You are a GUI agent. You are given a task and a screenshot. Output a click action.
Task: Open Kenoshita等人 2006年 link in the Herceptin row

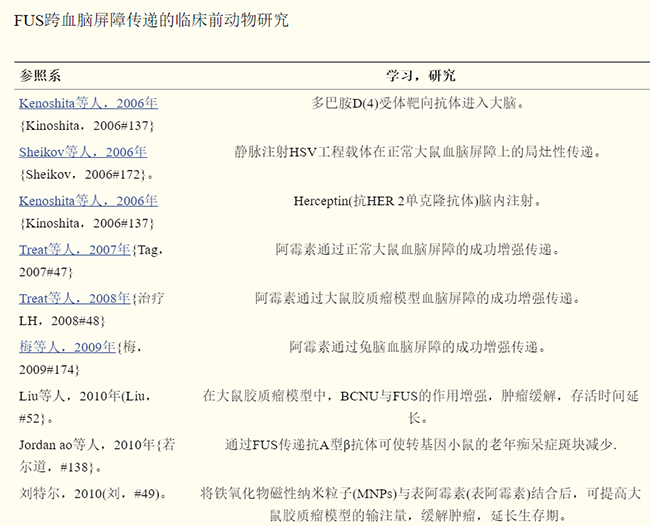[x=88, y=201]
